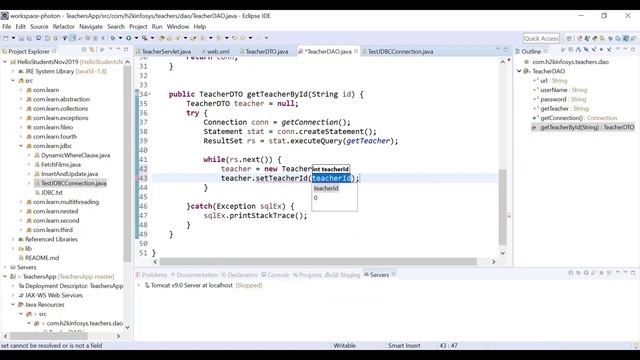
Task: Select getTeacherById method in Outline
Action: [x=587, y=127]
